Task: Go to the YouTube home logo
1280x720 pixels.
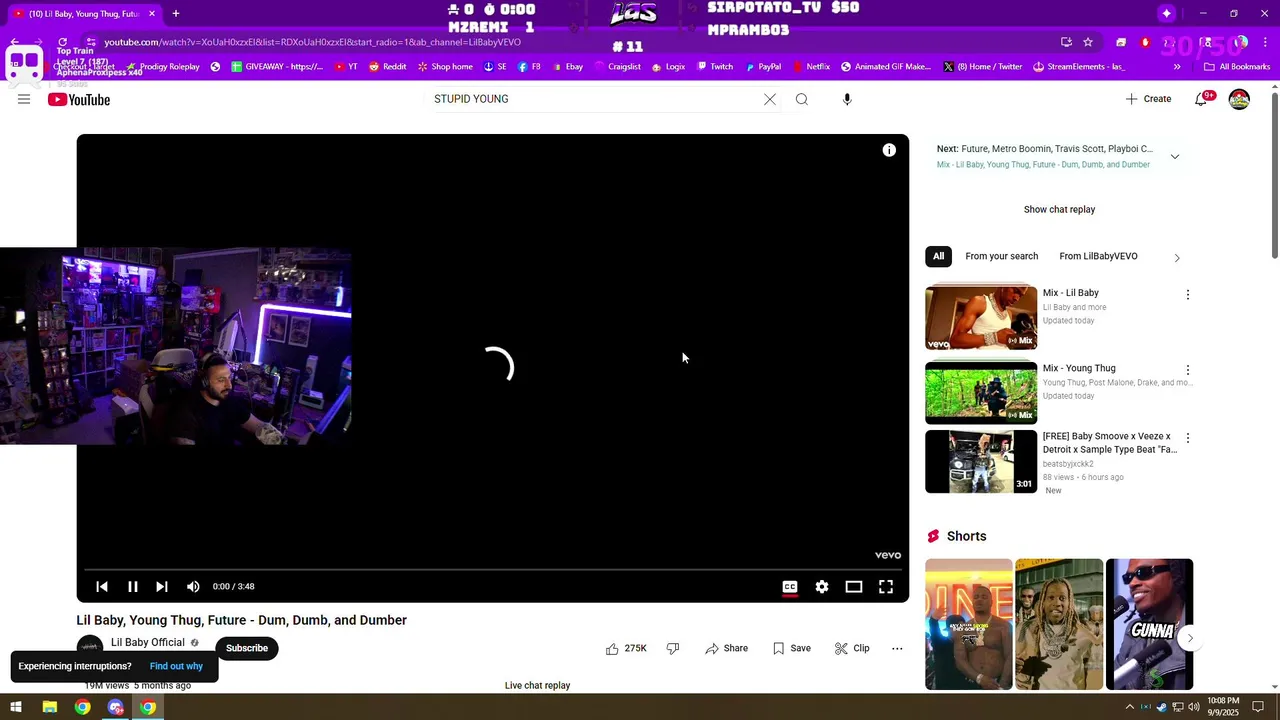Action: click(x=79, y=99)
